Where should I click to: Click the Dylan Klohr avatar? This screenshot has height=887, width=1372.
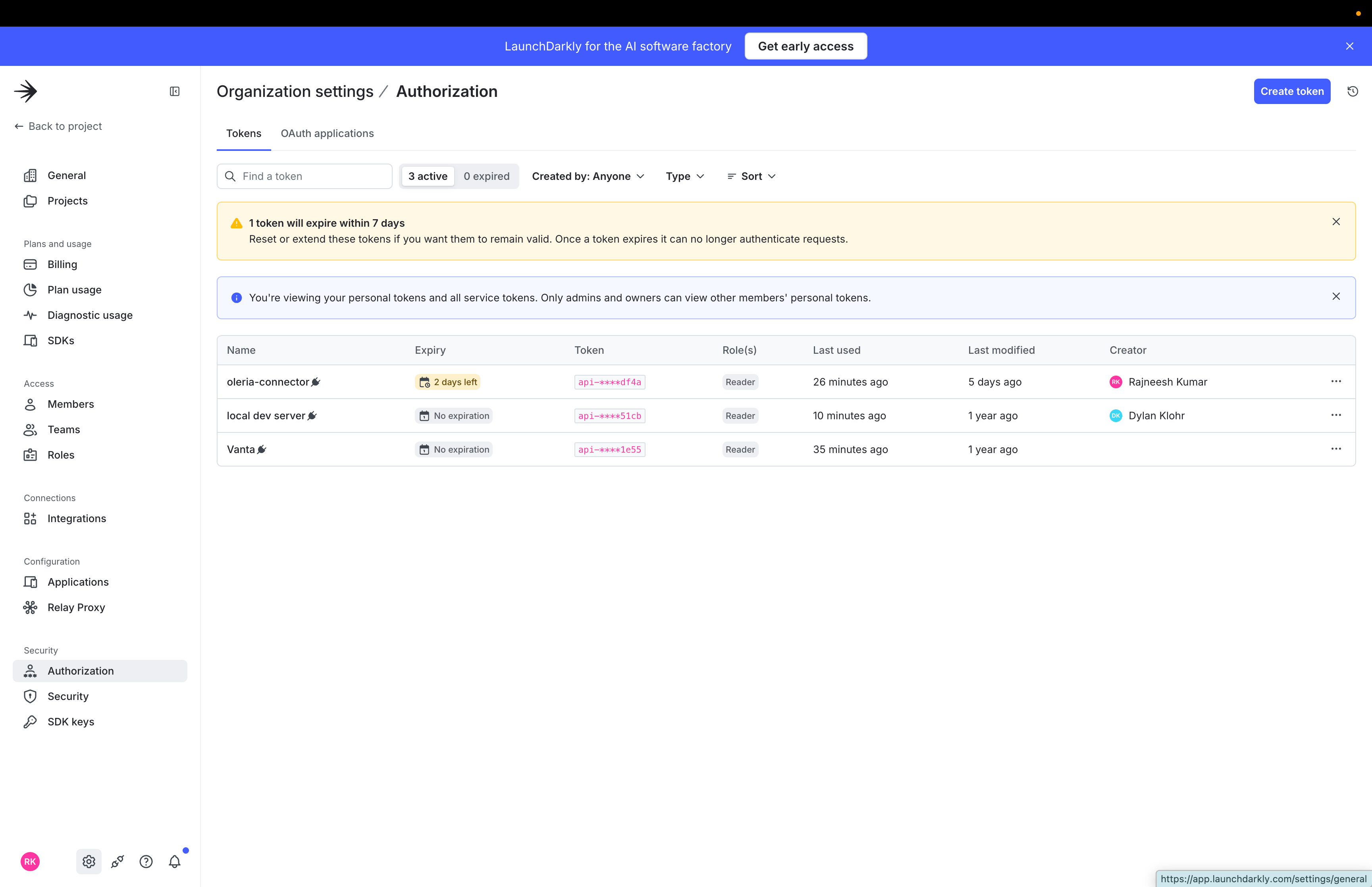pyautogui.click(x=1115, y=416)
